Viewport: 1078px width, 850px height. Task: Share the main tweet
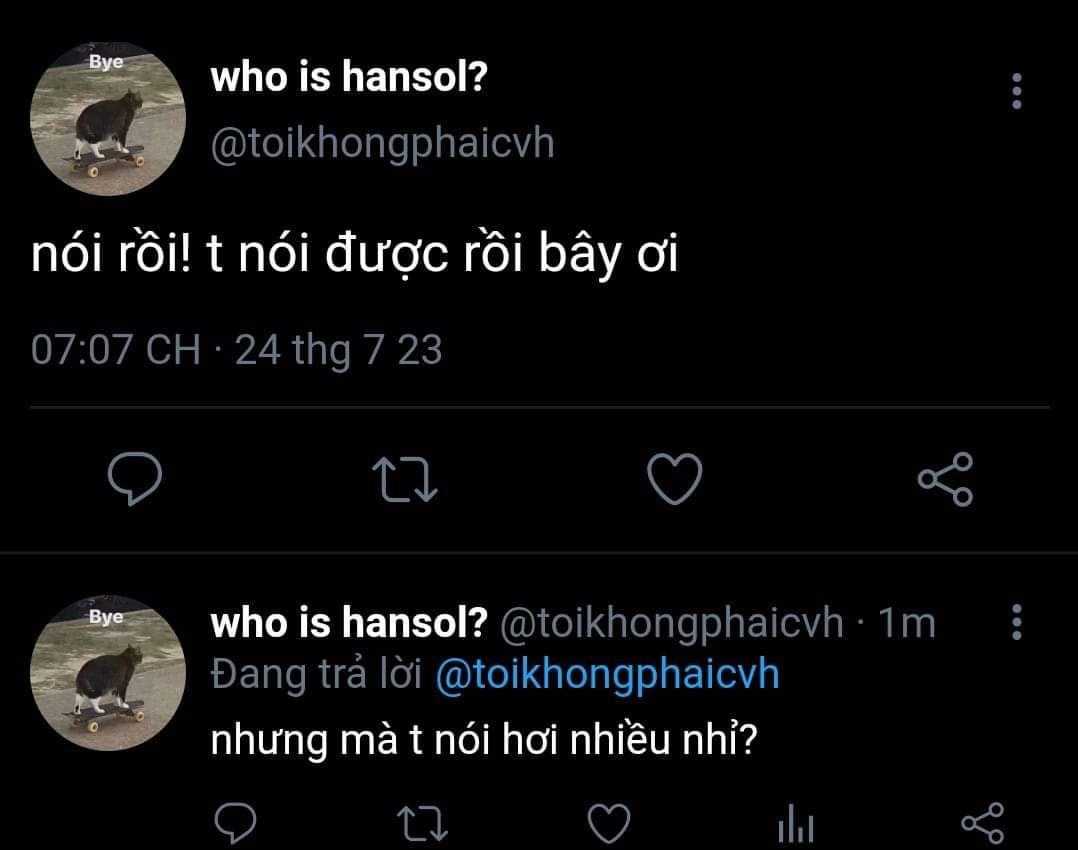pyautogui.click(x=945, y=479)
